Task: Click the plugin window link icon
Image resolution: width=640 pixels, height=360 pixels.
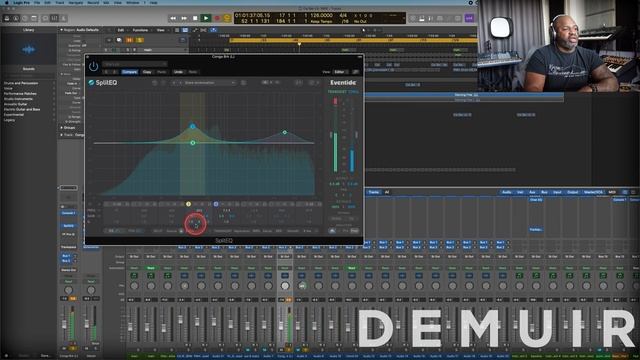Action: (356, 72)
